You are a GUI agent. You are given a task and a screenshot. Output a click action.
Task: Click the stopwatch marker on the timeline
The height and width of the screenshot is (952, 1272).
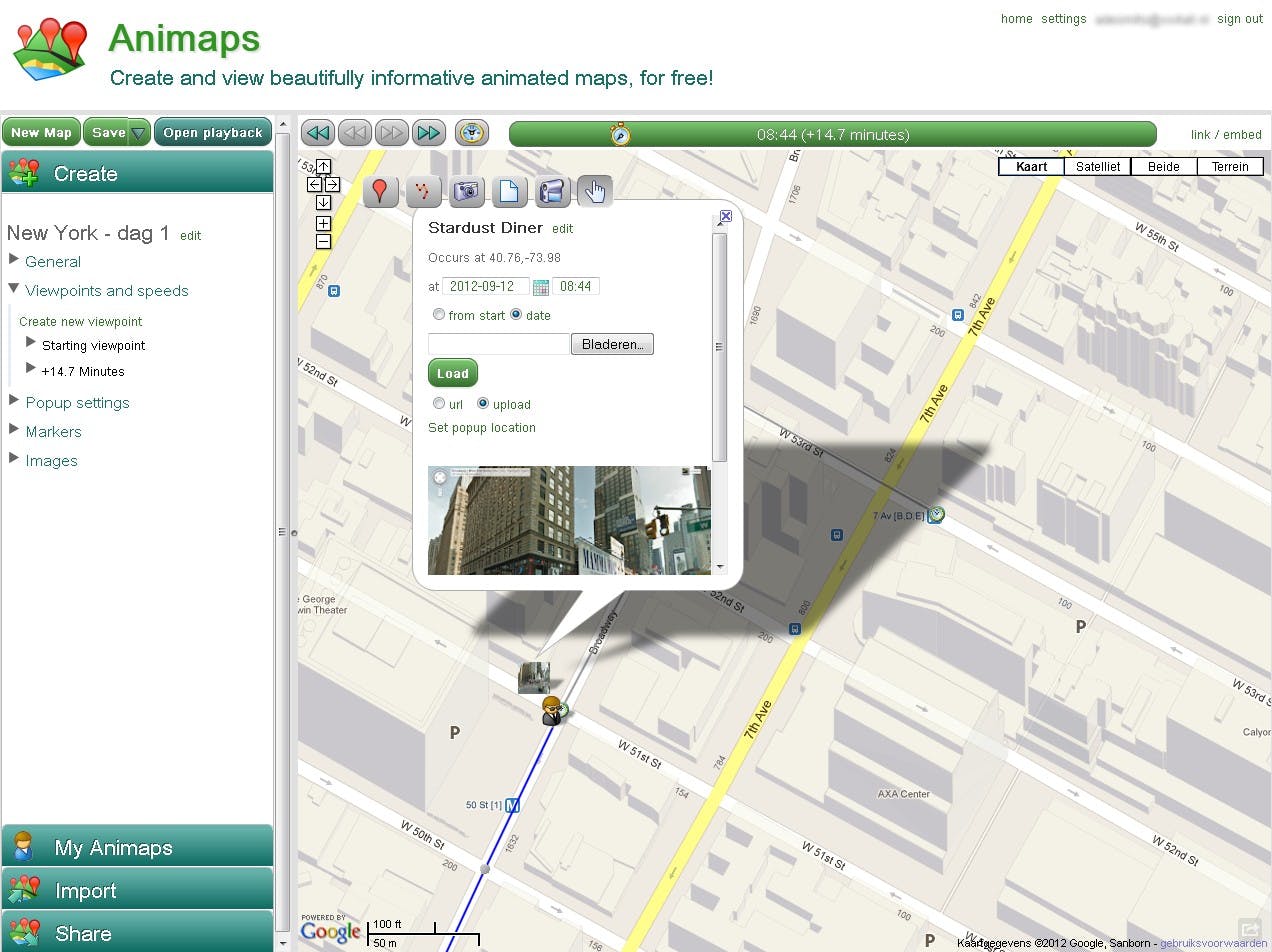pos(621,134)
